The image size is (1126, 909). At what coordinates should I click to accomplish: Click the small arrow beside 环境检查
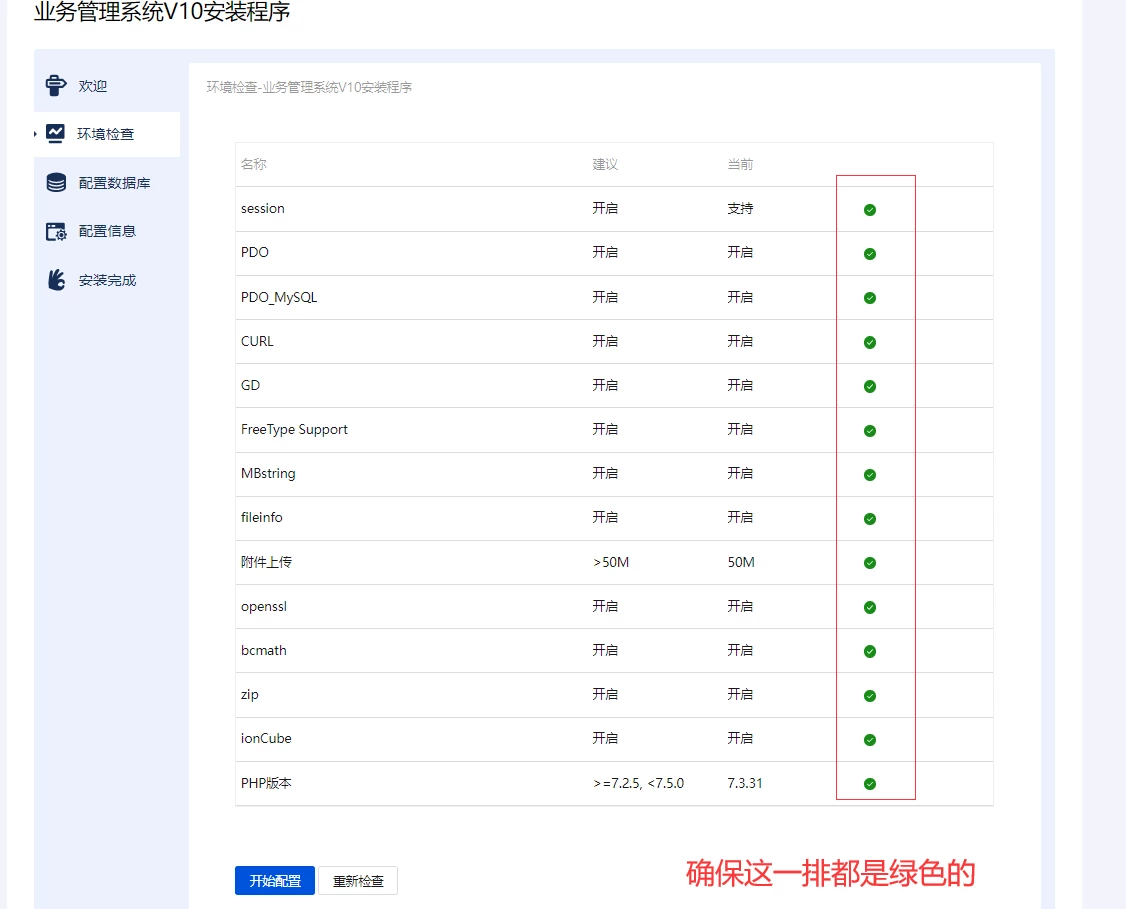pos(36,134)
